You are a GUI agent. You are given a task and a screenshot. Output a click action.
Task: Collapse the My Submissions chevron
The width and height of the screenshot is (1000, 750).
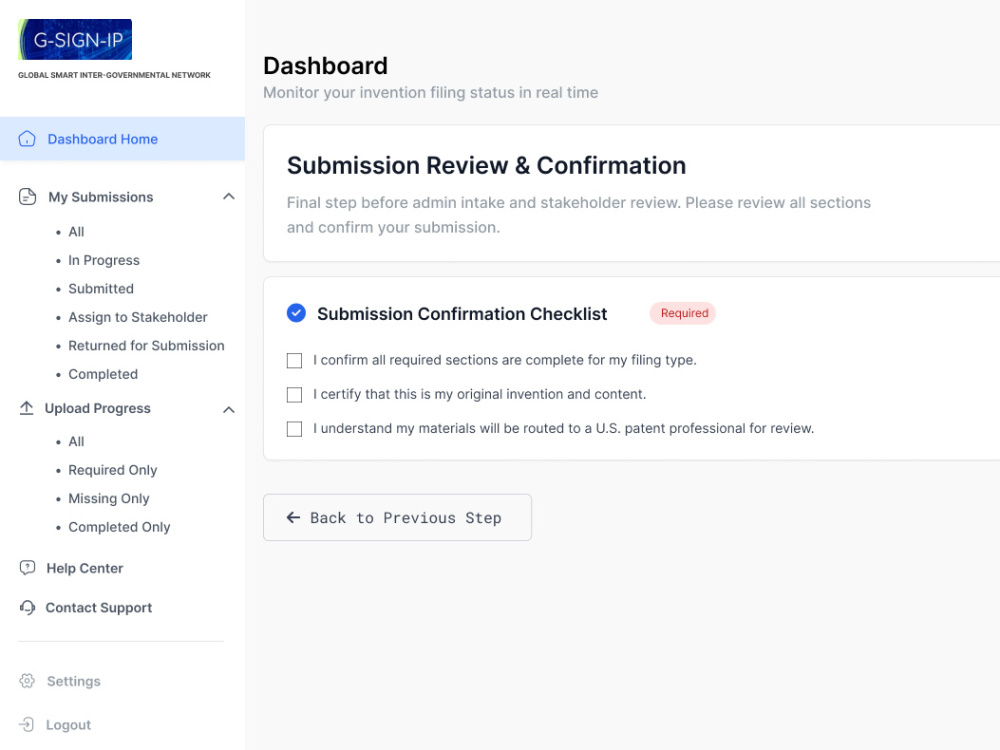click(x=229, y=196)
